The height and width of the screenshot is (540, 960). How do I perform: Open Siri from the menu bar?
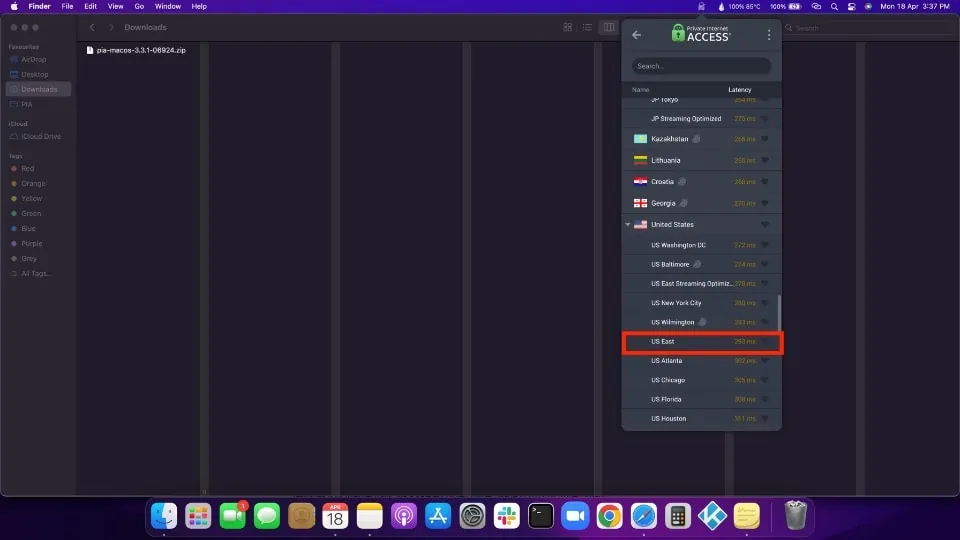(868, 6)
